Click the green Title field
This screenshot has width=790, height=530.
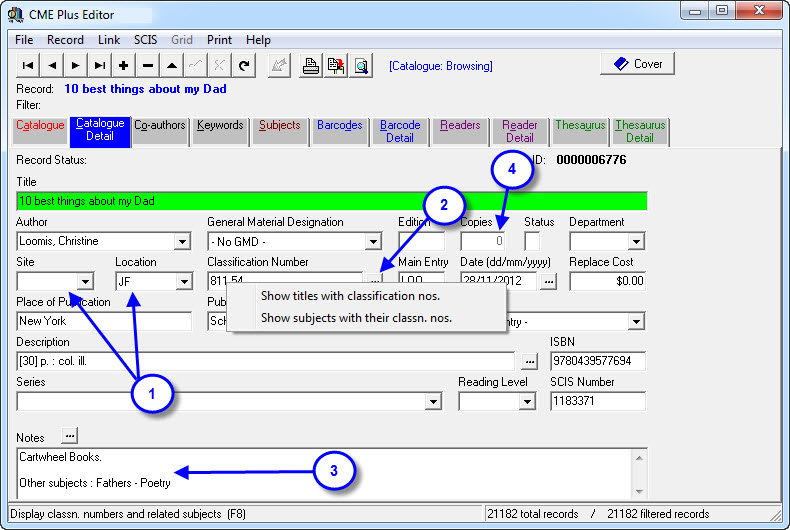[x=331, y=200]
